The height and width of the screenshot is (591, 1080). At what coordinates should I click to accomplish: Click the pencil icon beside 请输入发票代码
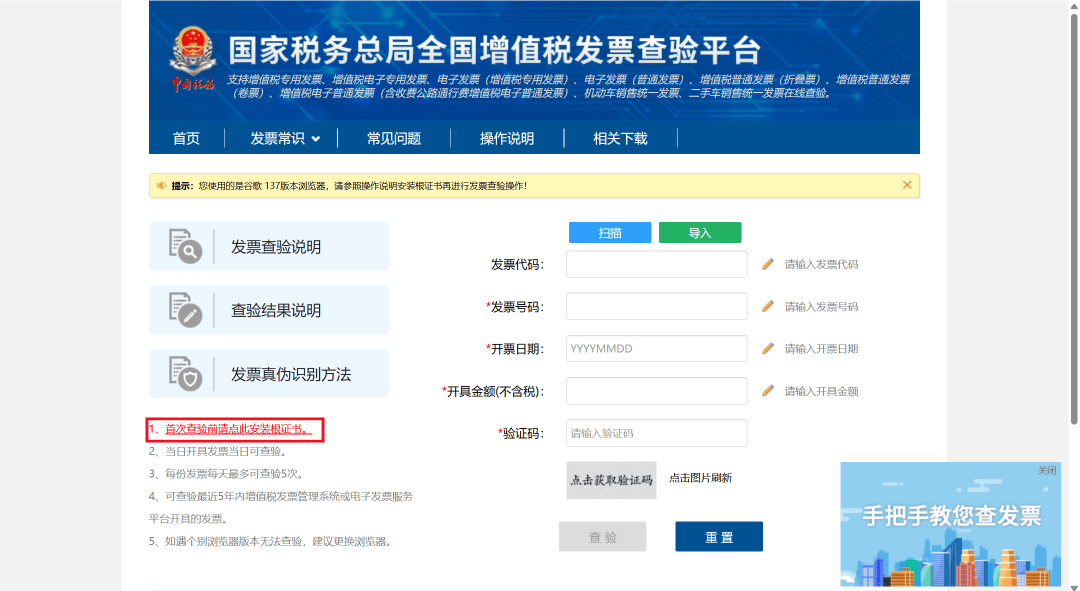768,264
